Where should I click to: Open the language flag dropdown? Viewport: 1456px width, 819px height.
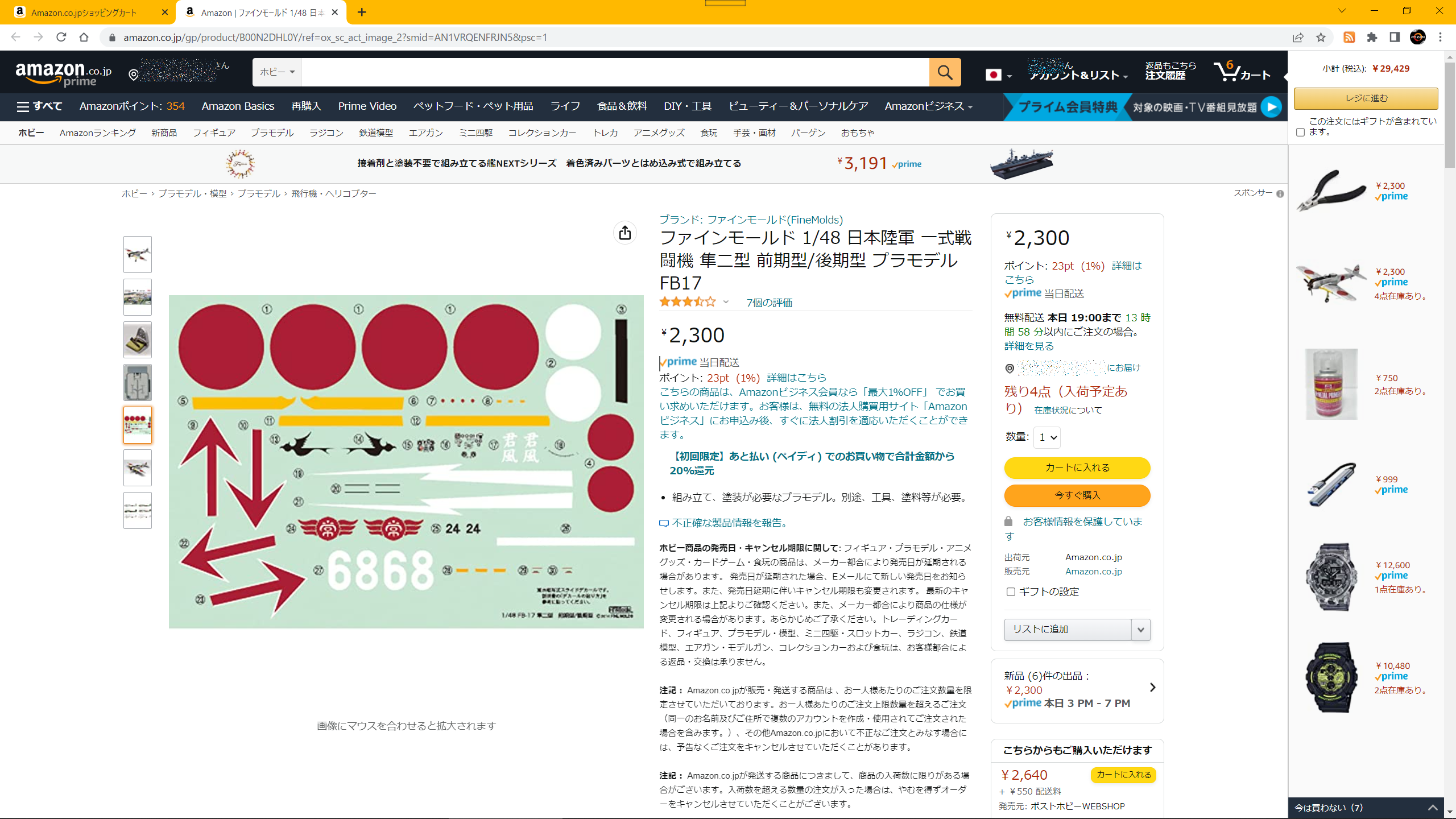click(x=998, y=75)
